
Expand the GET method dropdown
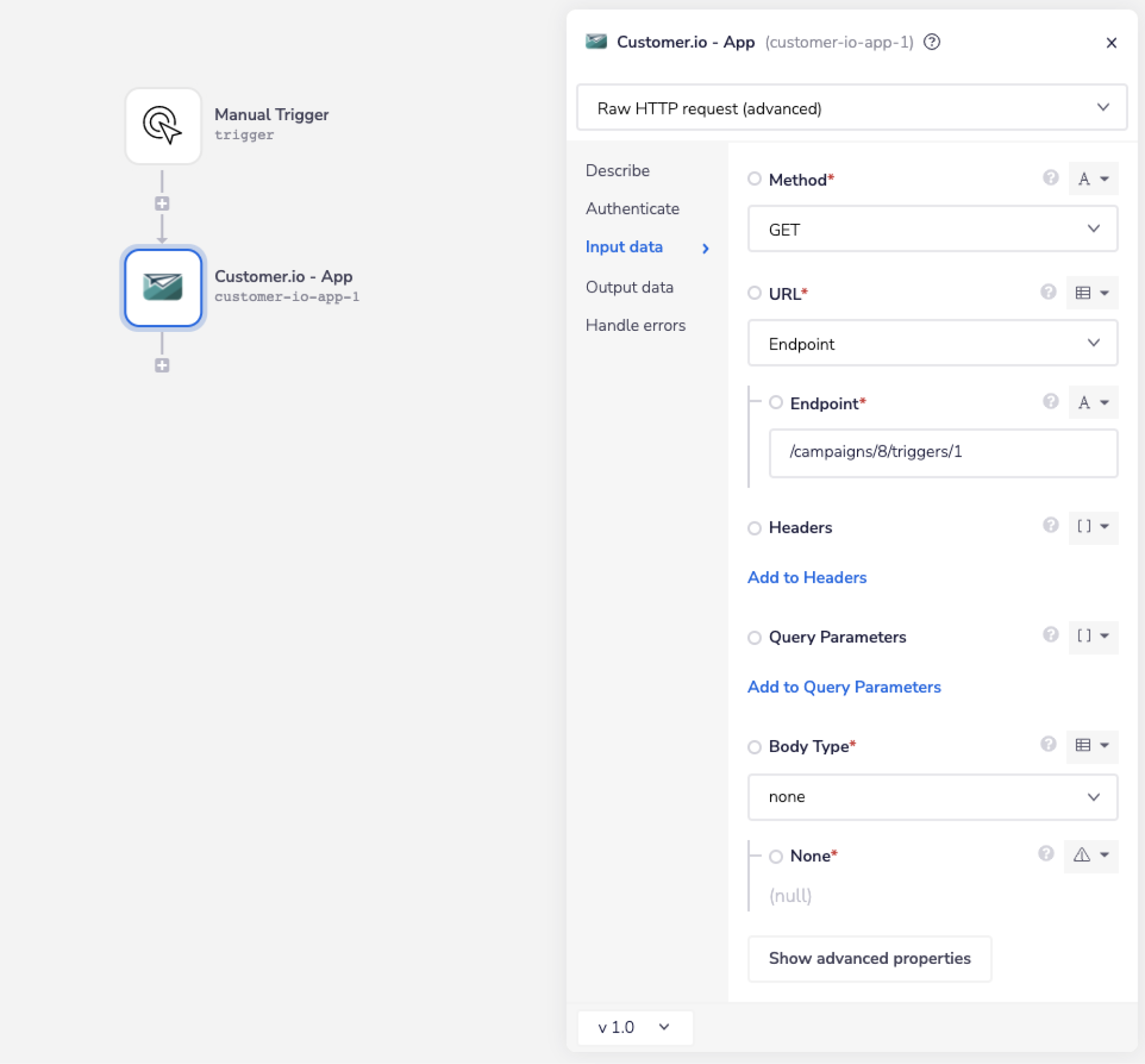(932, 229)
